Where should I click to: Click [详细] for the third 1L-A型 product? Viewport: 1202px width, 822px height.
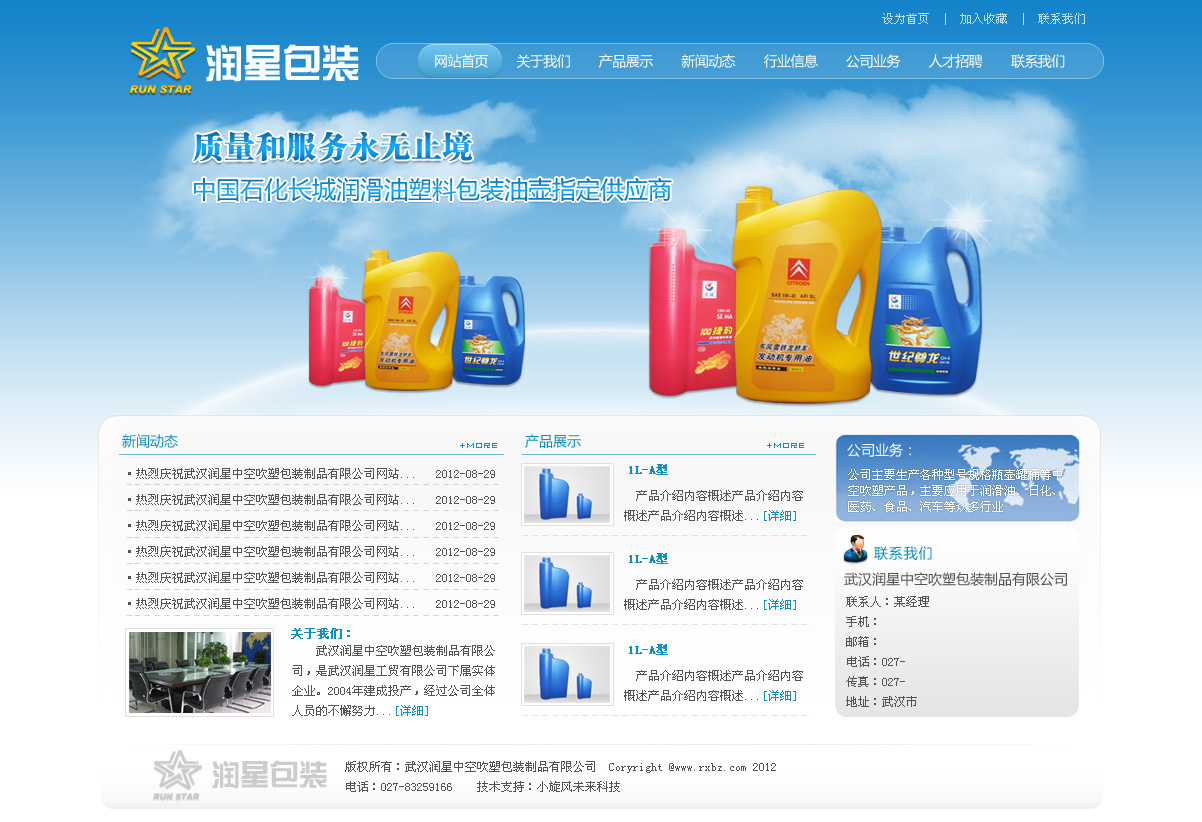780,695
